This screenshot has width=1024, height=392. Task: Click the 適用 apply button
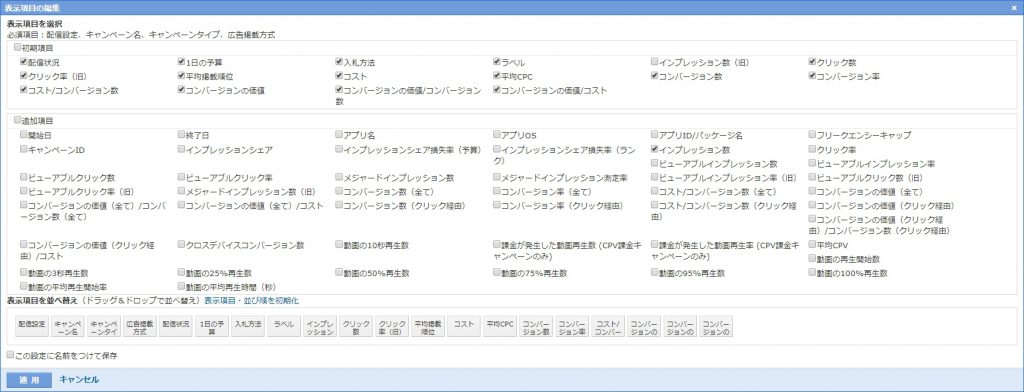pos(29,380)
